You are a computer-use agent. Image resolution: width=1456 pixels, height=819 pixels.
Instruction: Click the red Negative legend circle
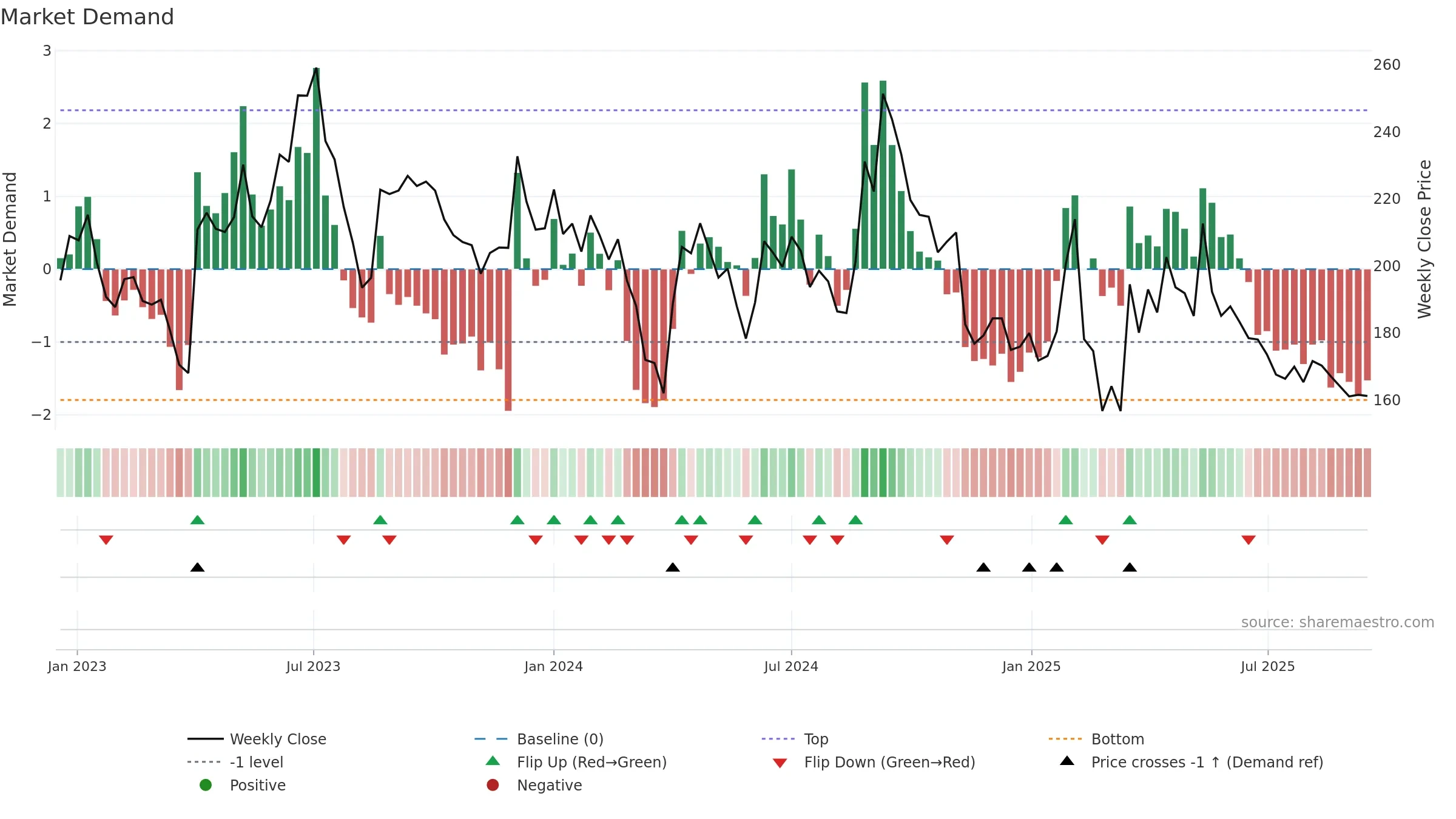(493, 785)
